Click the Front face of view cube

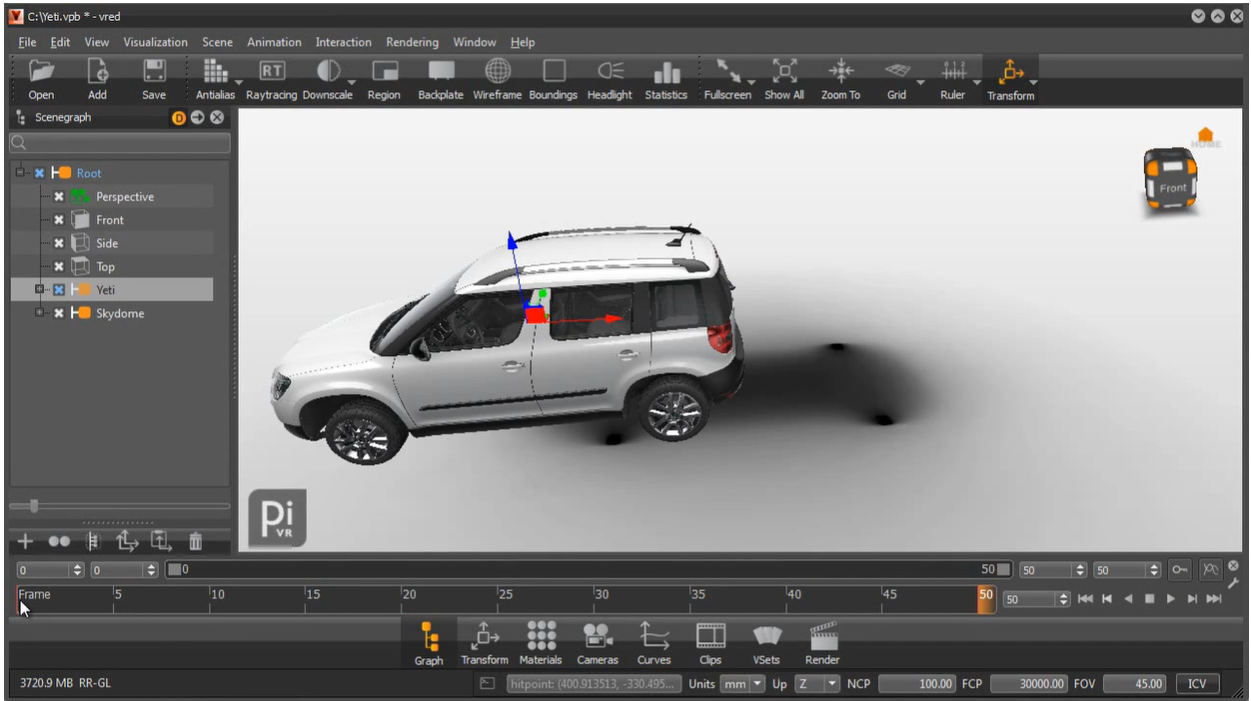pyautogui.click(x=1174, y=188)
